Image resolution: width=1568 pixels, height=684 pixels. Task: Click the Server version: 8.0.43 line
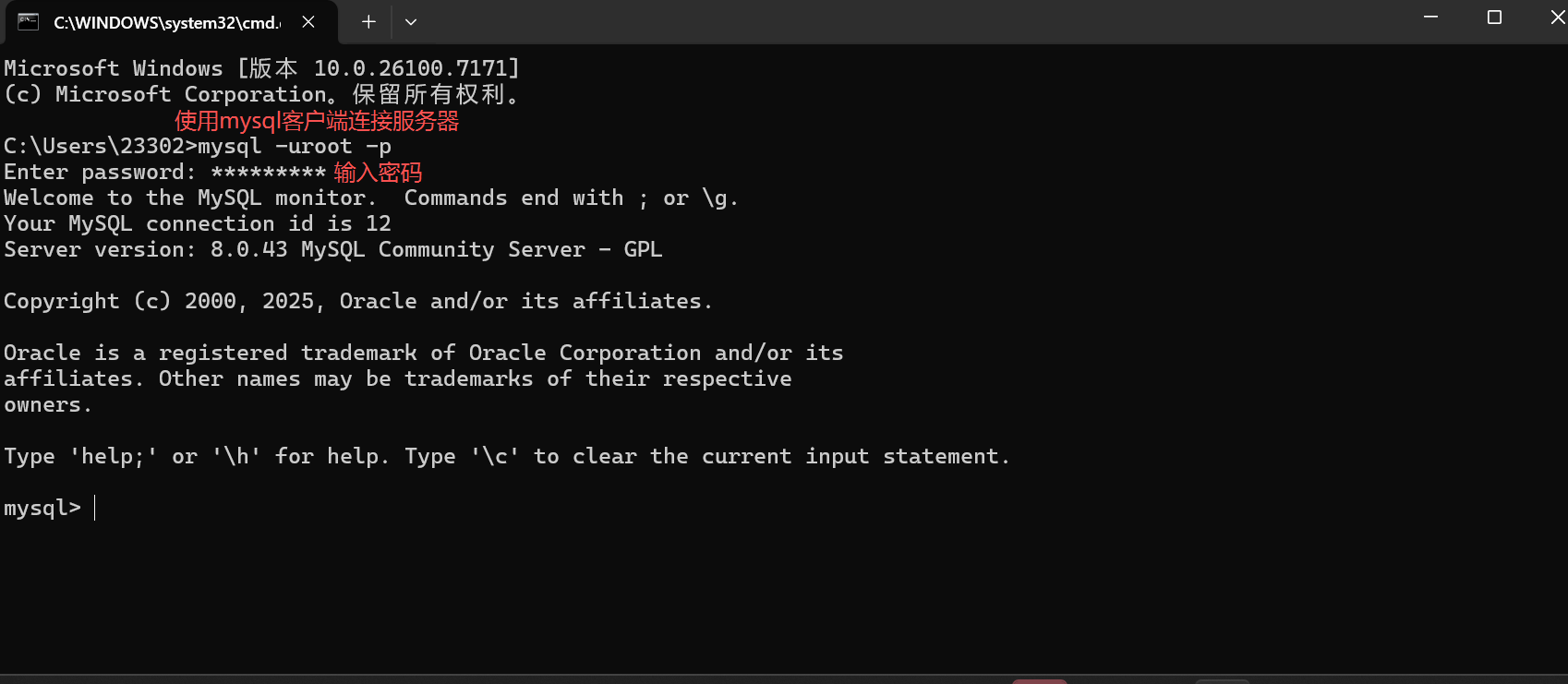pos(333,250)
